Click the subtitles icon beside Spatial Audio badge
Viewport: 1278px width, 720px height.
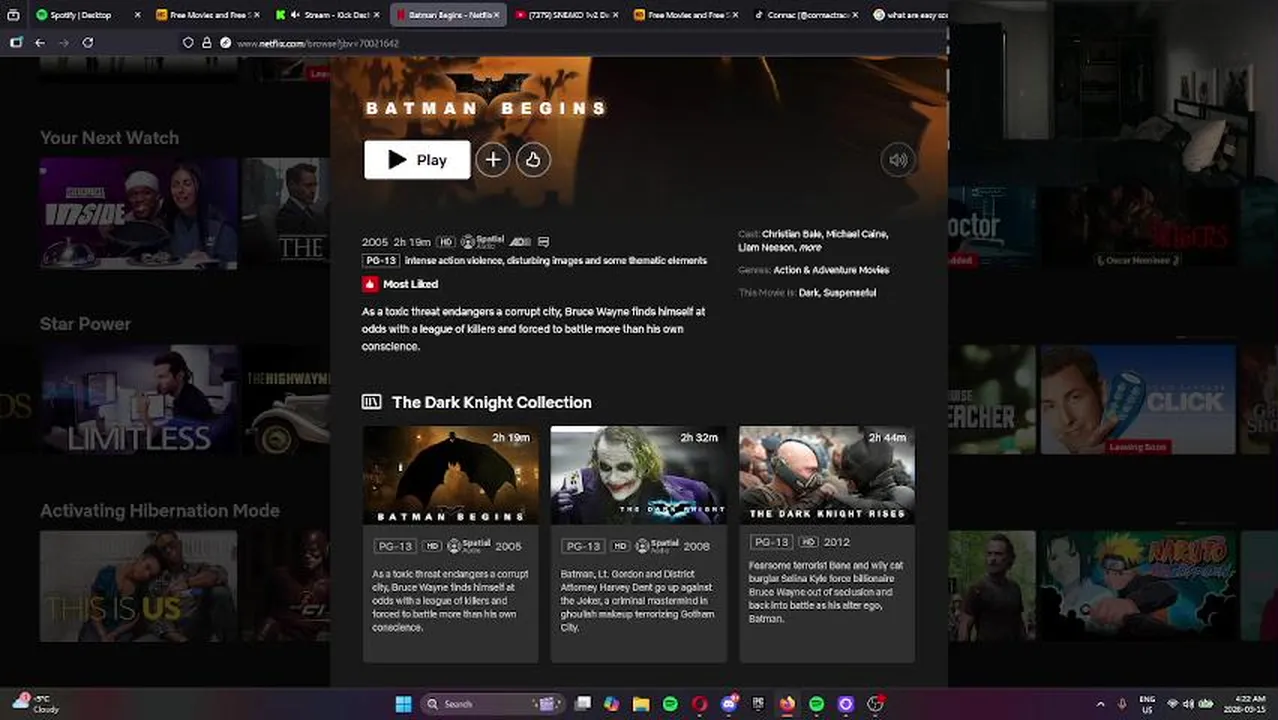(543, 242)
